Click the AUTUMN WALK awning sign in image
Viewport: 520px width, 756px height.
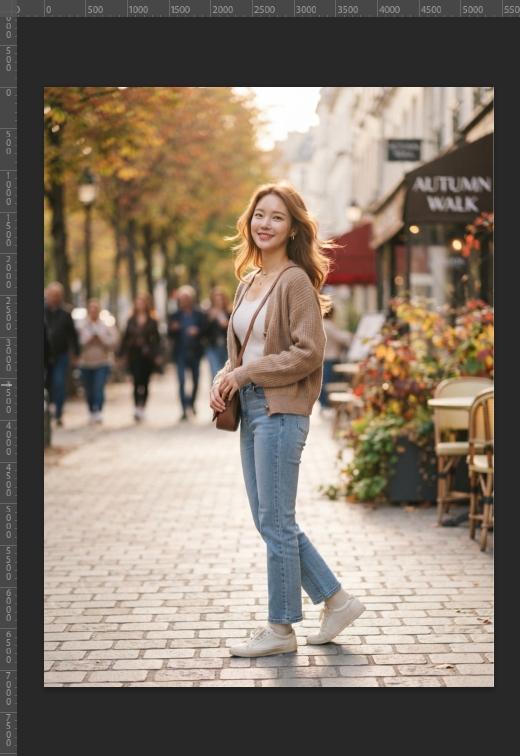pos(452,194)
